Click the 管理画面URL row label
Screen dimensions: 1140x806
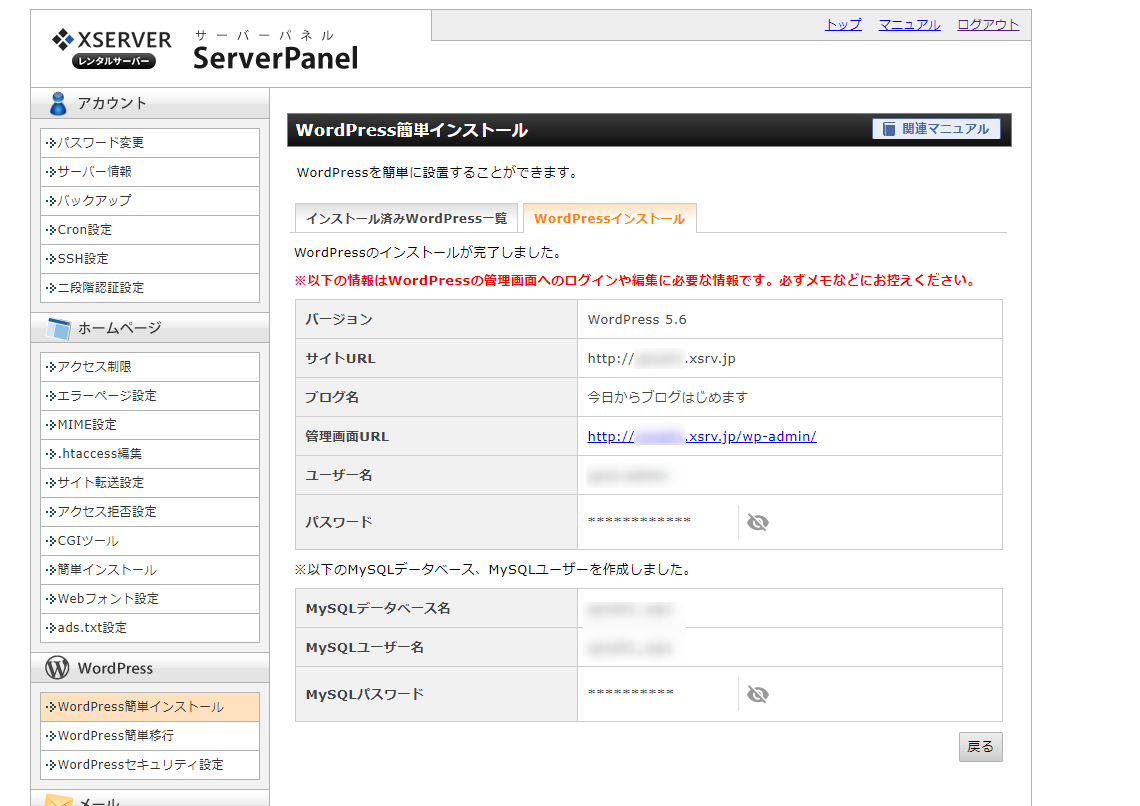pos(347,436)
